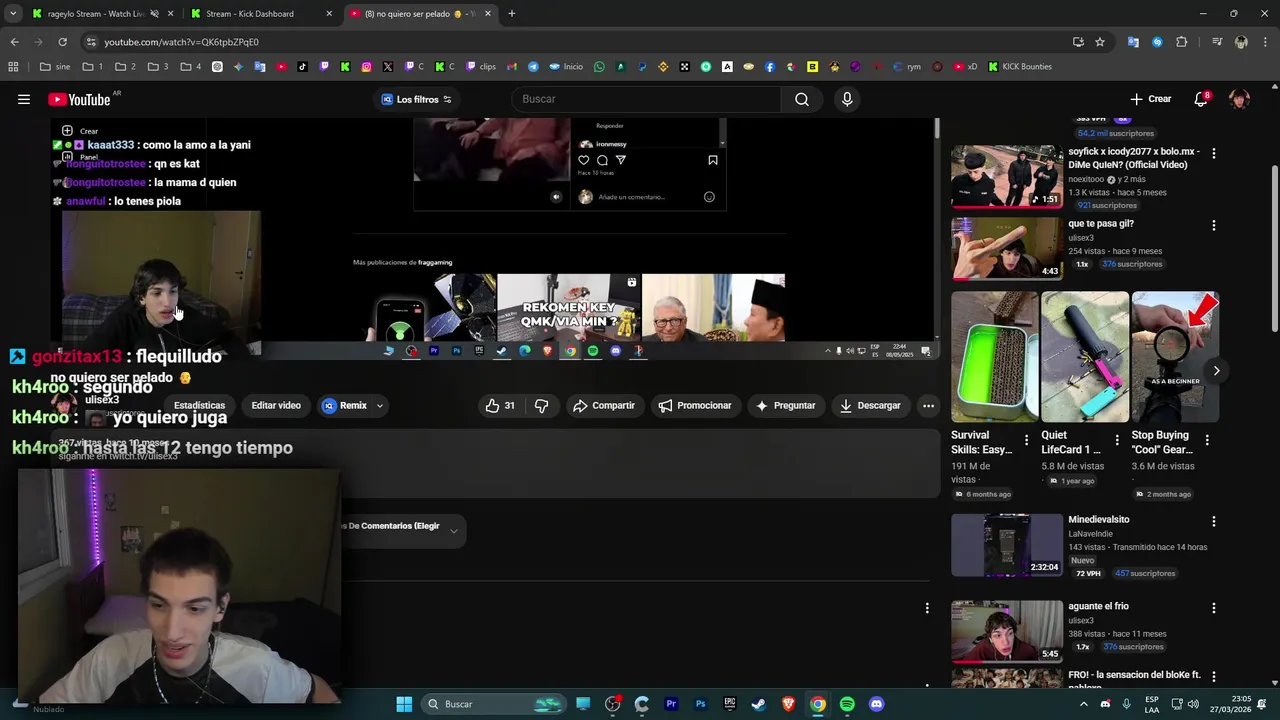Click the Estadísticas button

(199, 406)
